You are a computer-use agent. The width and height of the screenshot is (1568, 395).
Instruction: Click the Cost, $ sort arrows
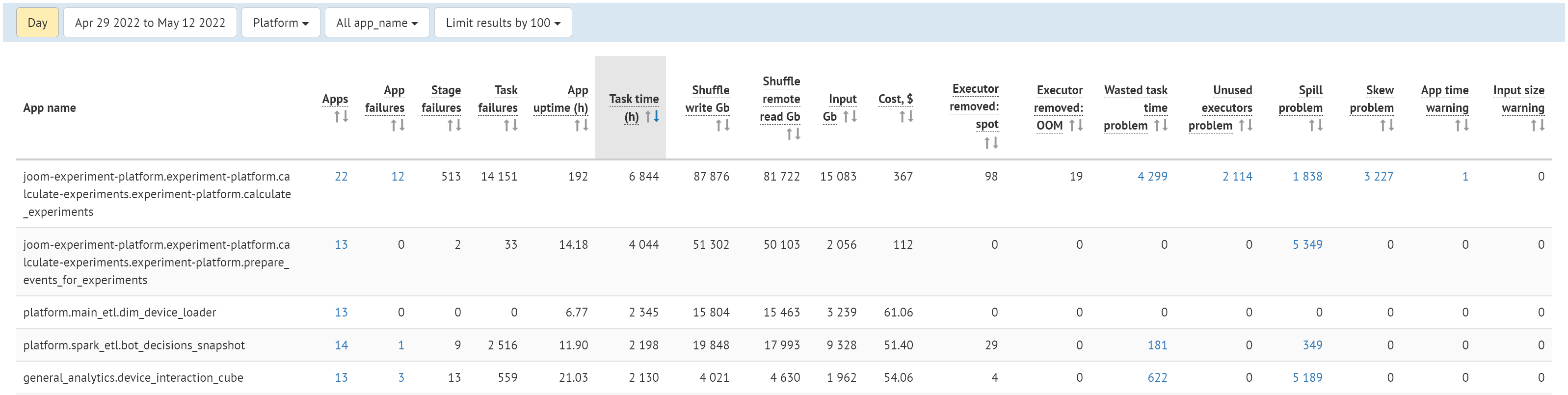(906, 116)
